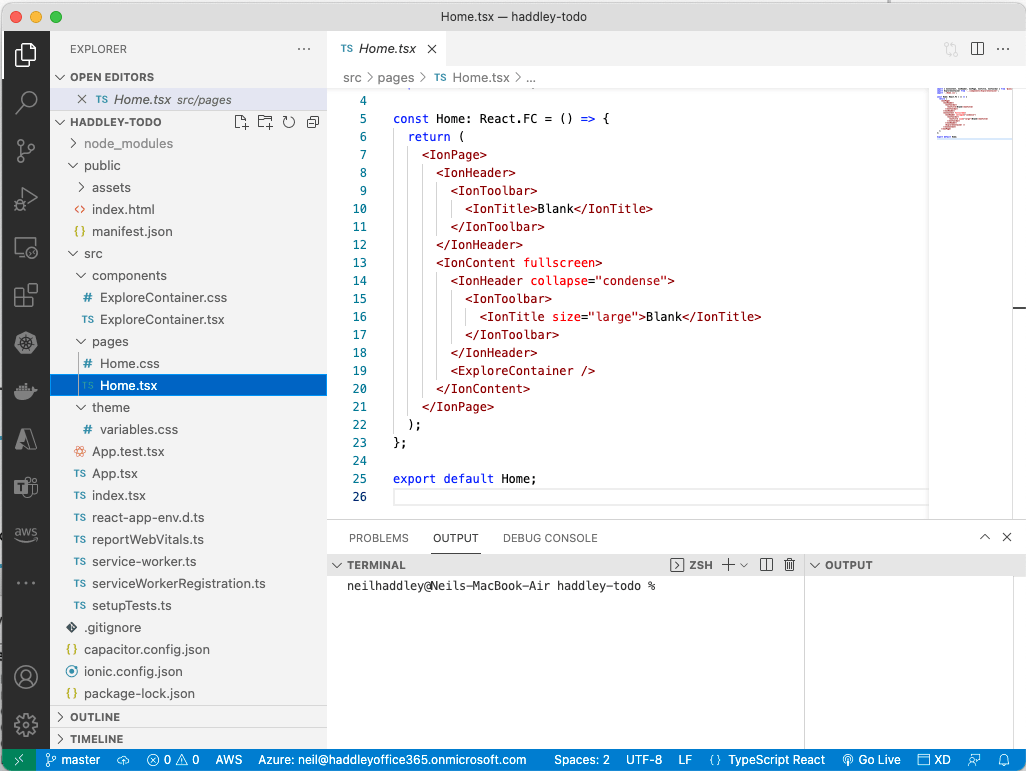Collapse the OPEN EDITORS section
This screenshot has width=1026, height=771.
tap(60, 77)
